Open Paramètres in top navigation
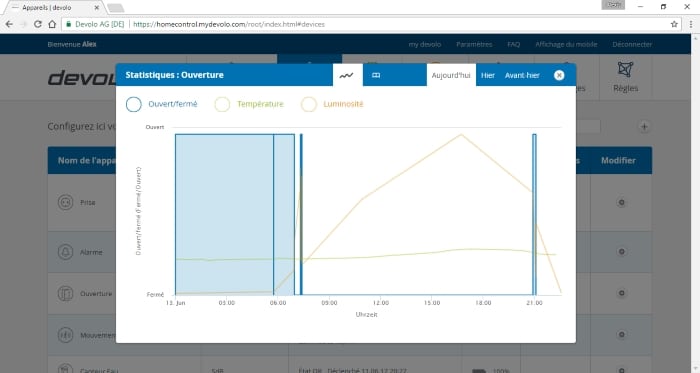The height and width of the screenshot is (373, 700). [474, 44]
